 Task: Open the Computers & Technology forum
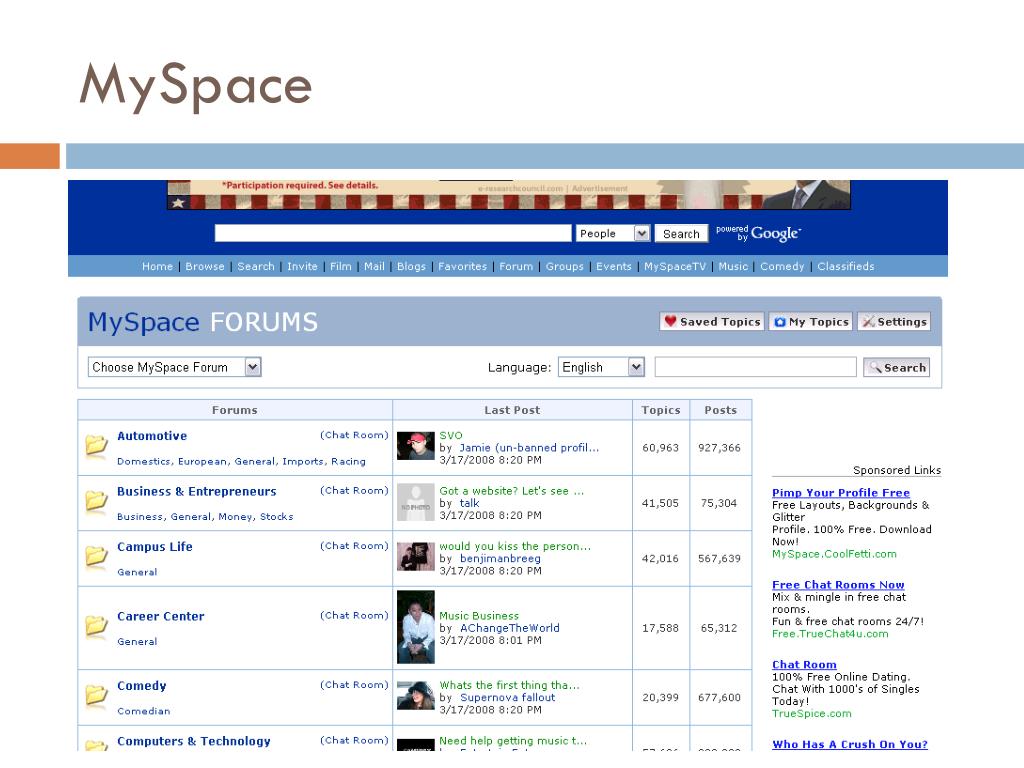(194, 741)
